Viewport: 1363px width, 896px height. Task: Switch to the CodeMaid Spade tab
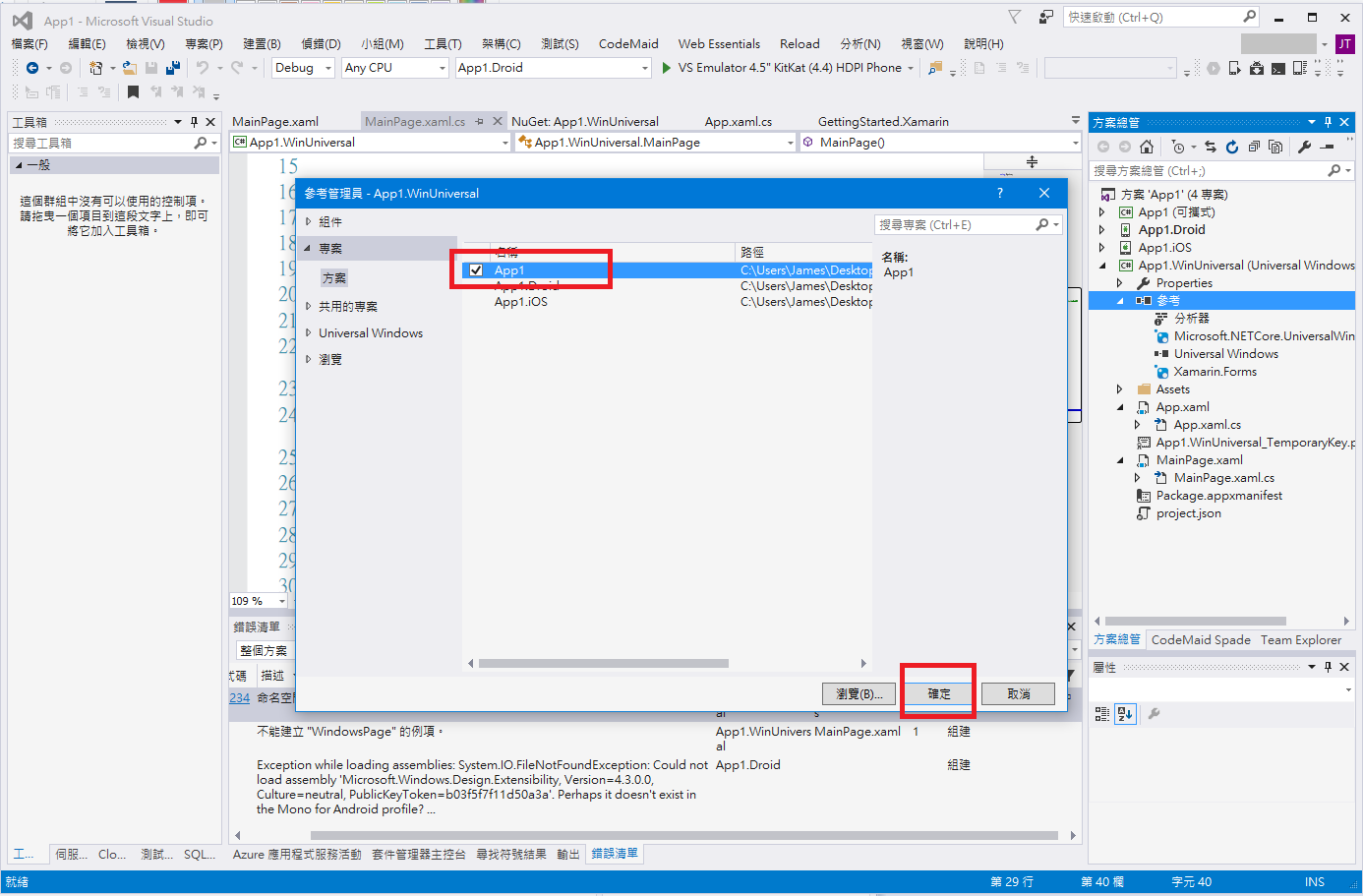tap(1201, 640)
